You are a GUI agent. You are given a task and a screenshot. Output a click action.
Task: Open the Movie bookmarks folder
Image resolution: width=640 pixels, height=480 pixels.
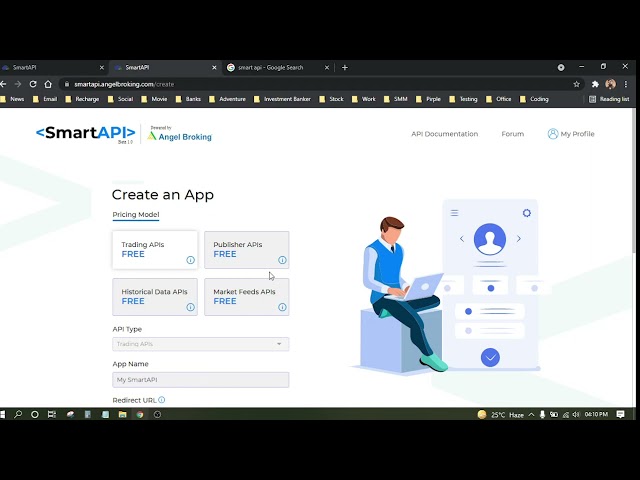pos(154,99)
